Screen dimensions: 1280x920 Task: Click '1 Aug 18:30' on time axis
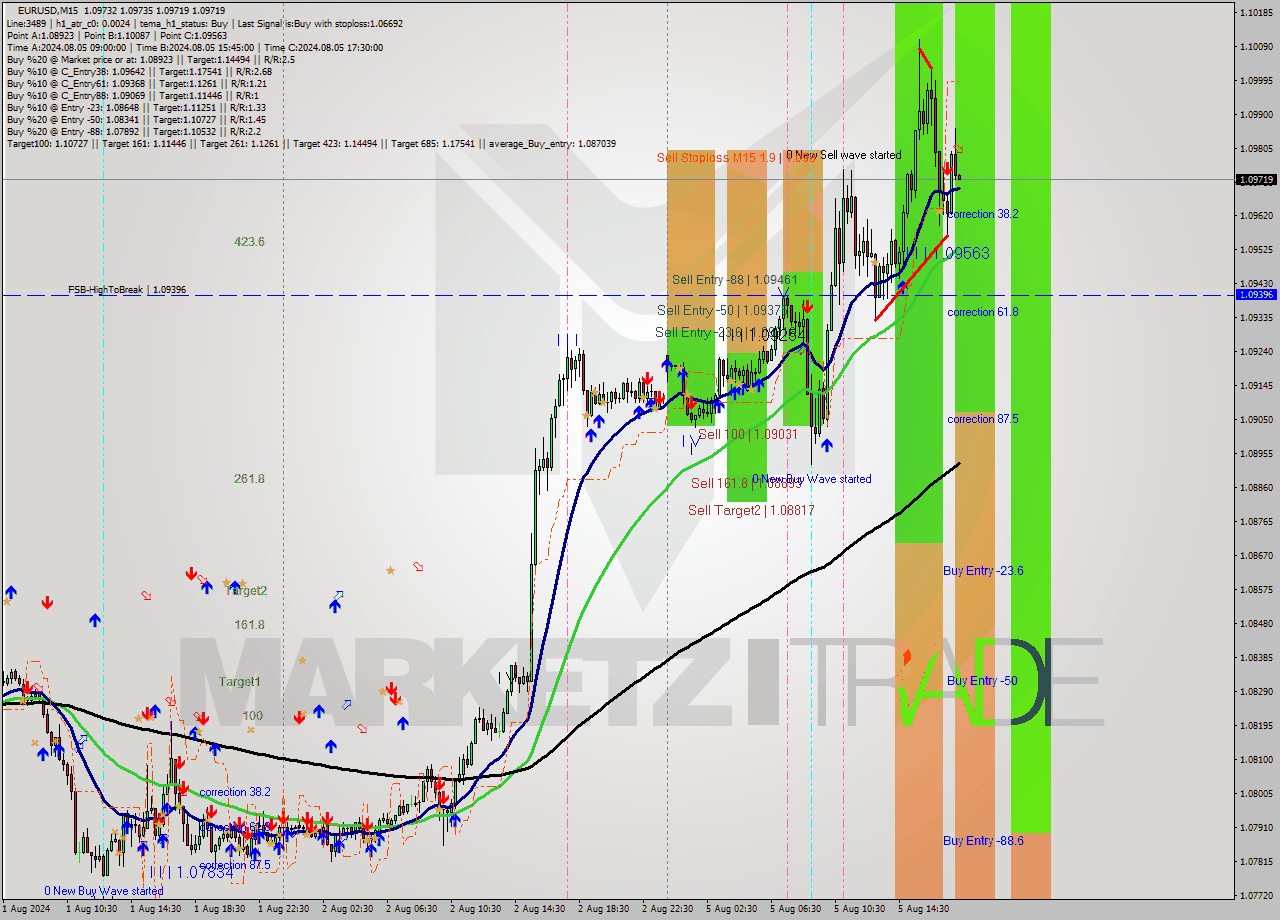pos(219,909)
